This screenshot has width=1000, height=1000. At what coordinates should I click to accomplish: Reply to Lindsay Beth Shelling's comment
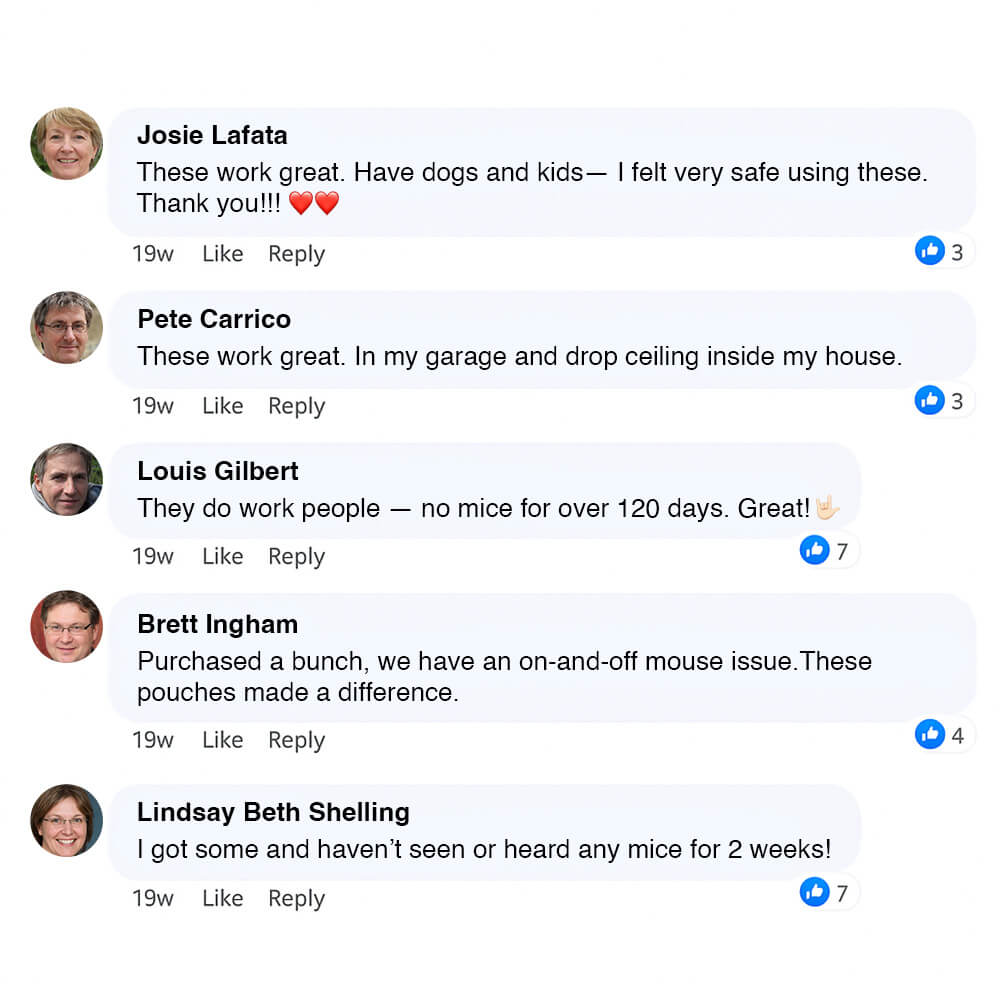296,898
